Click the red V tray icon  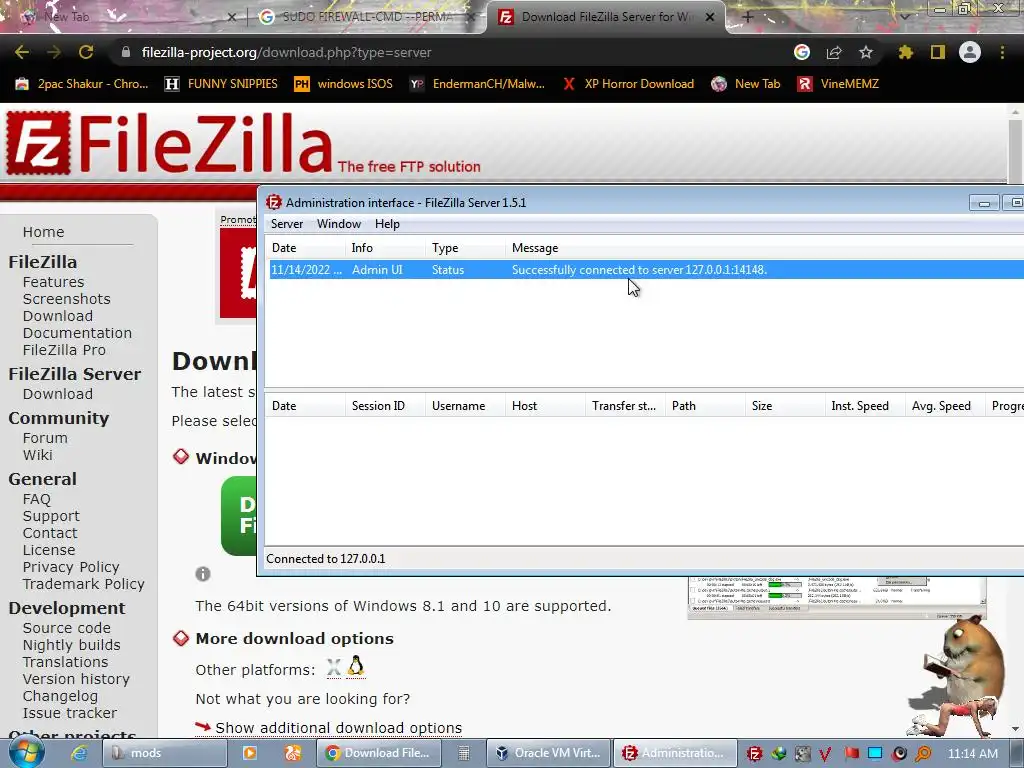click(825, 754)
